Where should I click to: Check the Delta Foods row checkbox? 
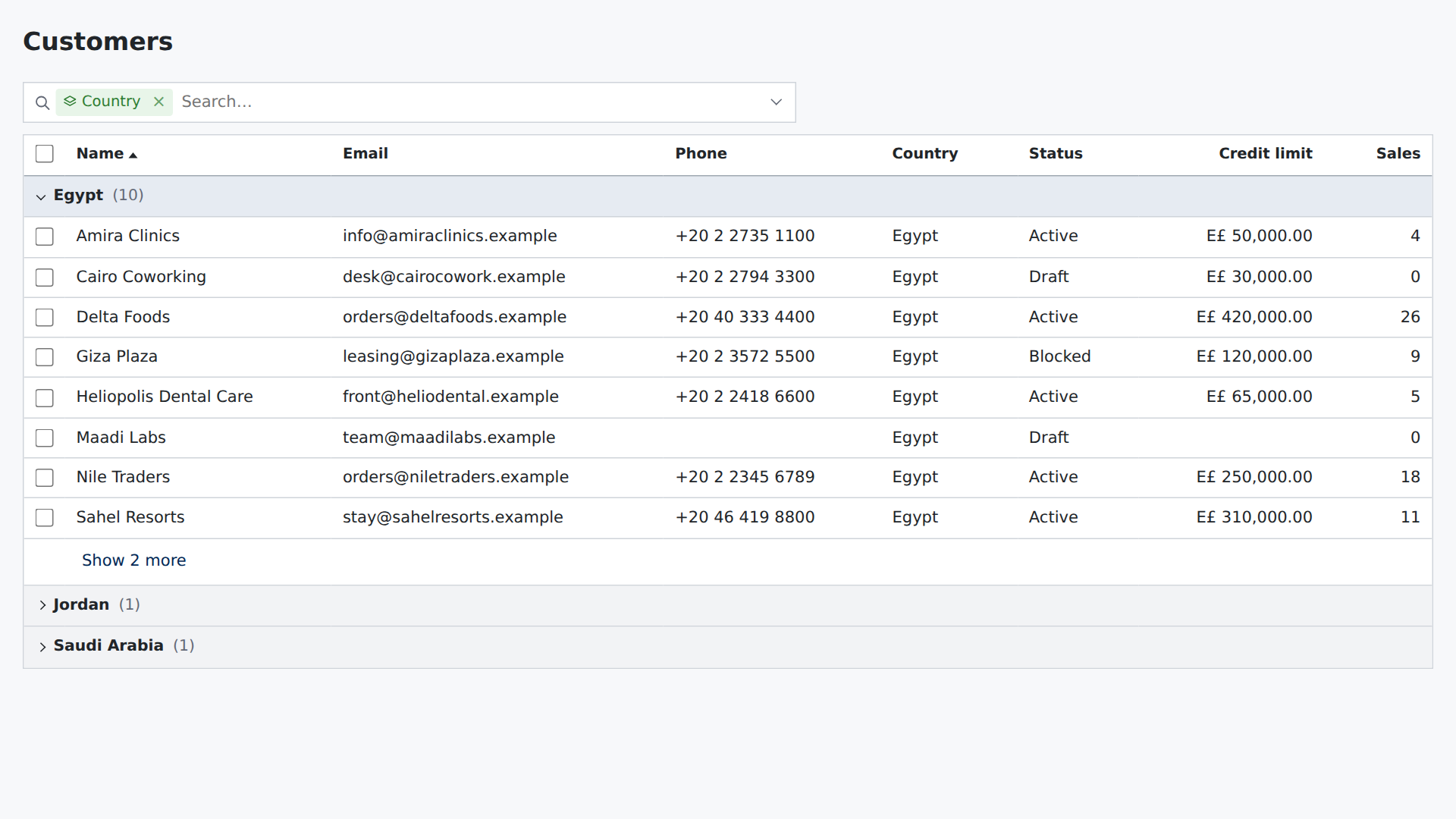coord(45,318)
